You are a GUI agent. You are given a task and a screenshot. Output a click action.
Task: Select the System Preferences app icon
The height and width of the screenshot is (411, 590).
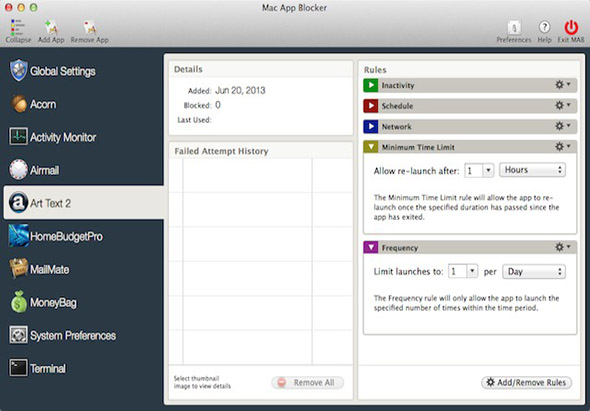point(18,335)
